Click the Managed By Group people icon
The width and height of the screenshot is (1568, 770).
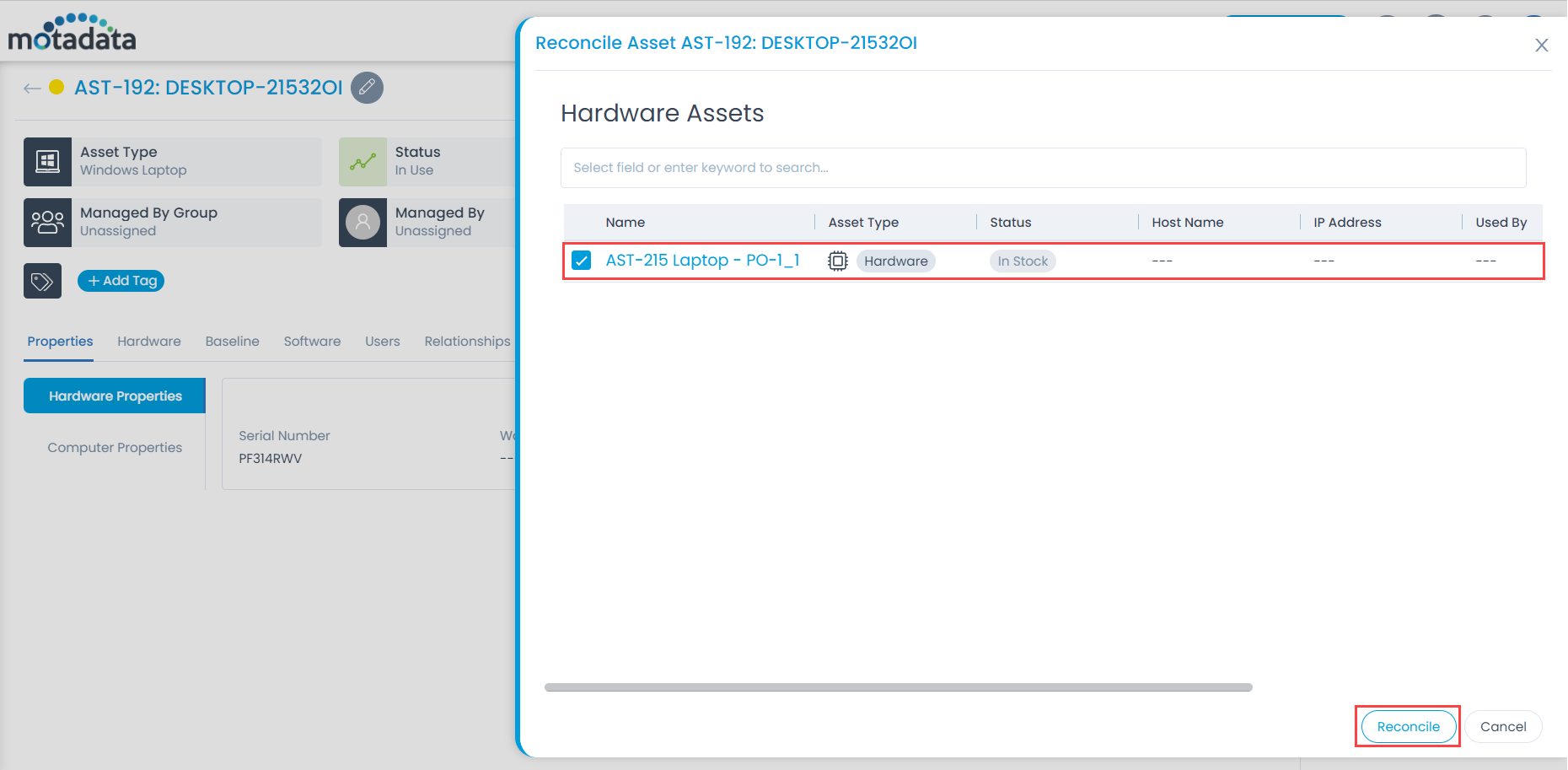pos(47,222)
